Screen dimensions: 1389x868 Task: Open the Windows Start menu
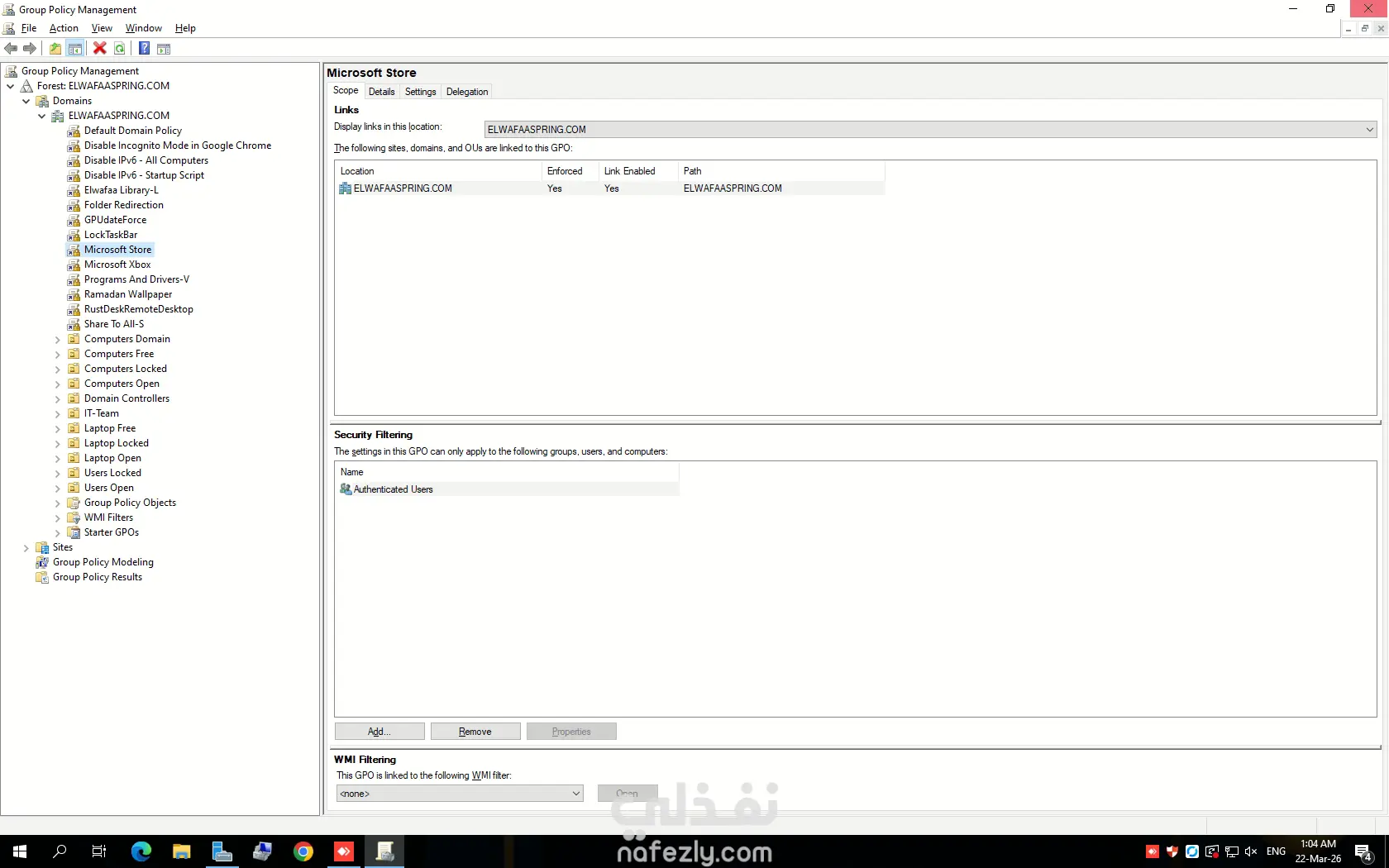tap(20, 851)
